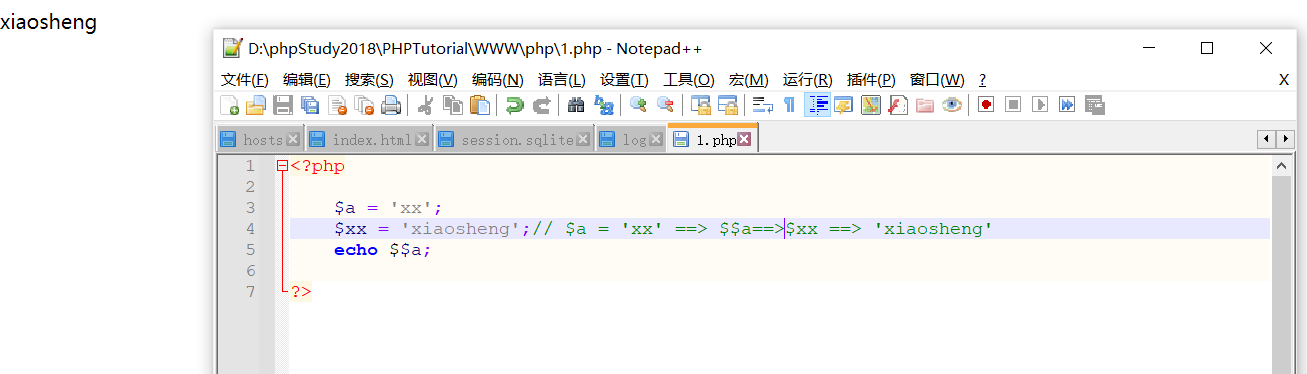Click the editor scrollbar up arrow

1280,166
